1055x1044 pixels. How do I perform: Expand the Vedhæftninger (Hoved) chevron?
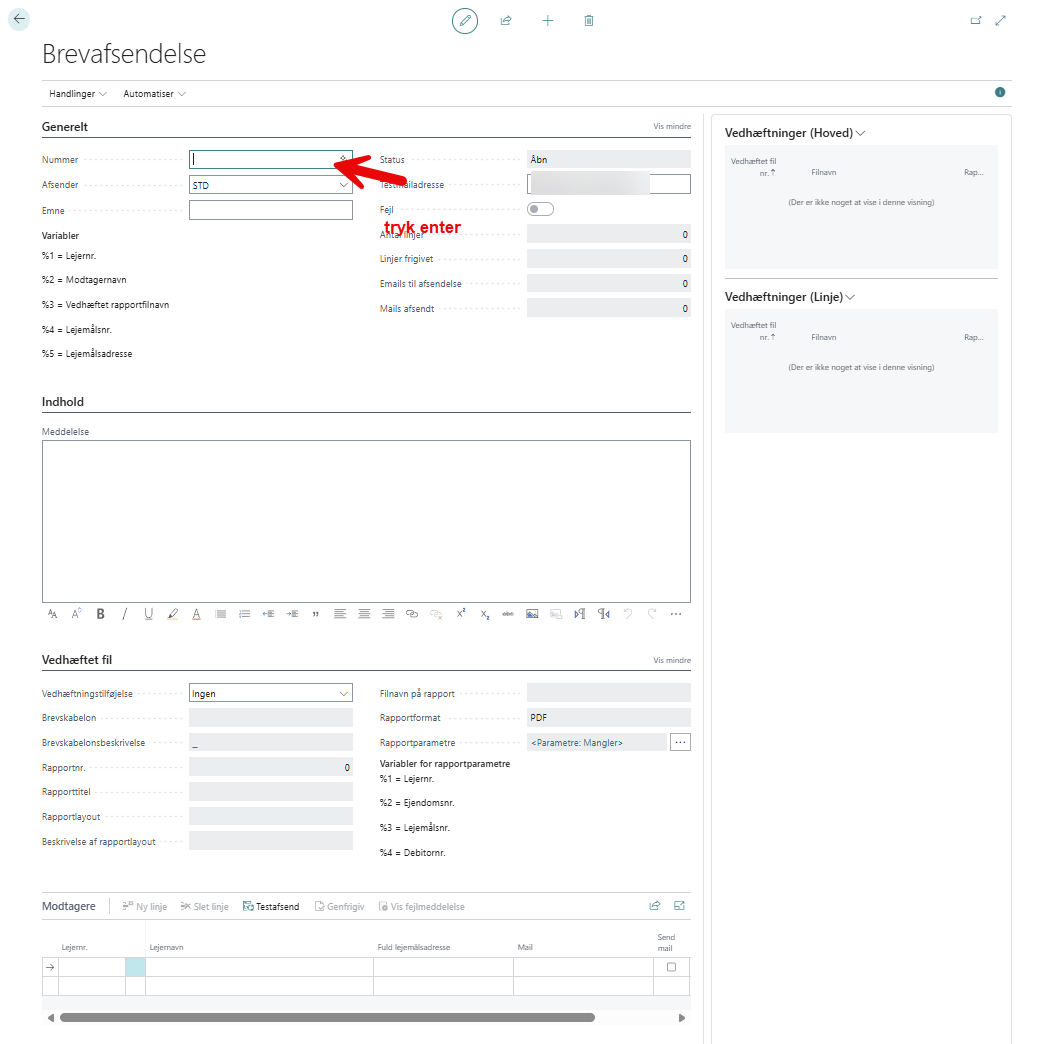pos(861,133)
